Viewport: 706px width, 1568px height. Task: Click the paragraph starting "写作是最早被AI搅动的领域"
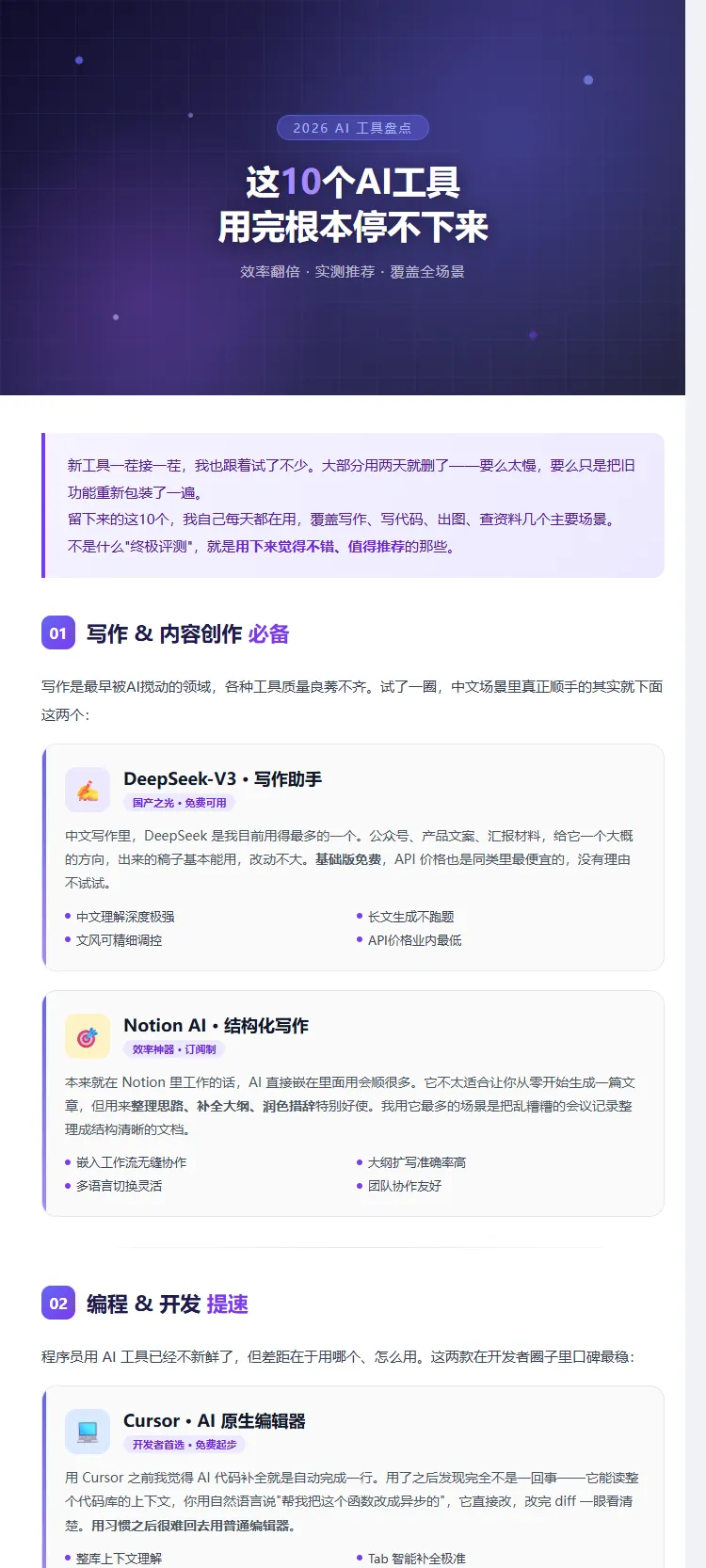(353, 701)
